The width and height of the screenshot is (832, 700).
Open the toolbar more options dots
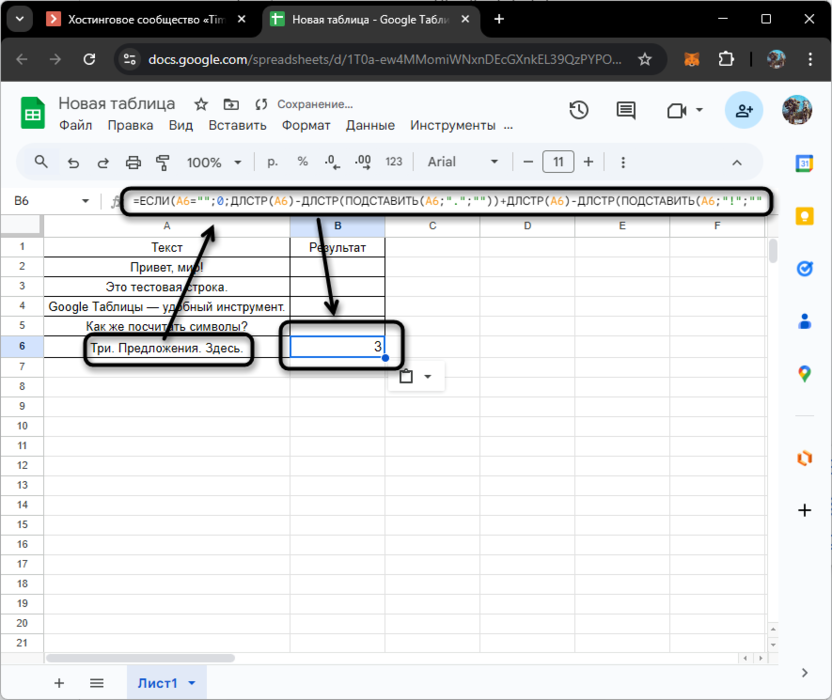coord(623,162)
